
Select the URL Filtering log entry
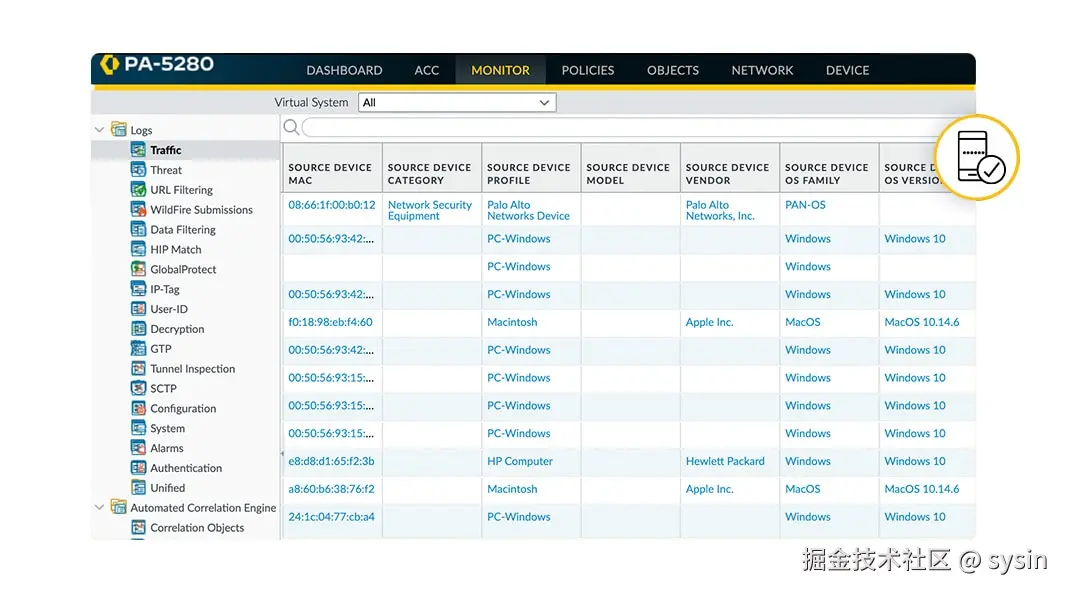coord(182,189)
